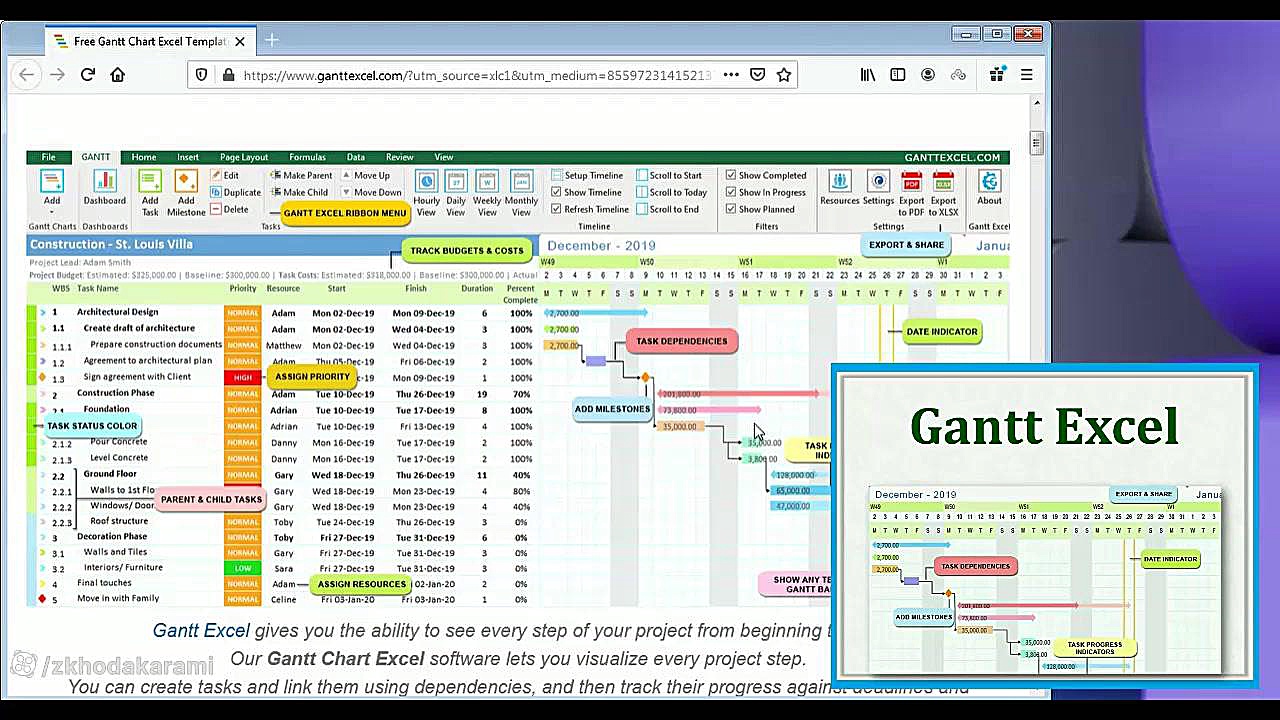Click the 'Construction - St. Louis Villa' title

tap(111, 245)
